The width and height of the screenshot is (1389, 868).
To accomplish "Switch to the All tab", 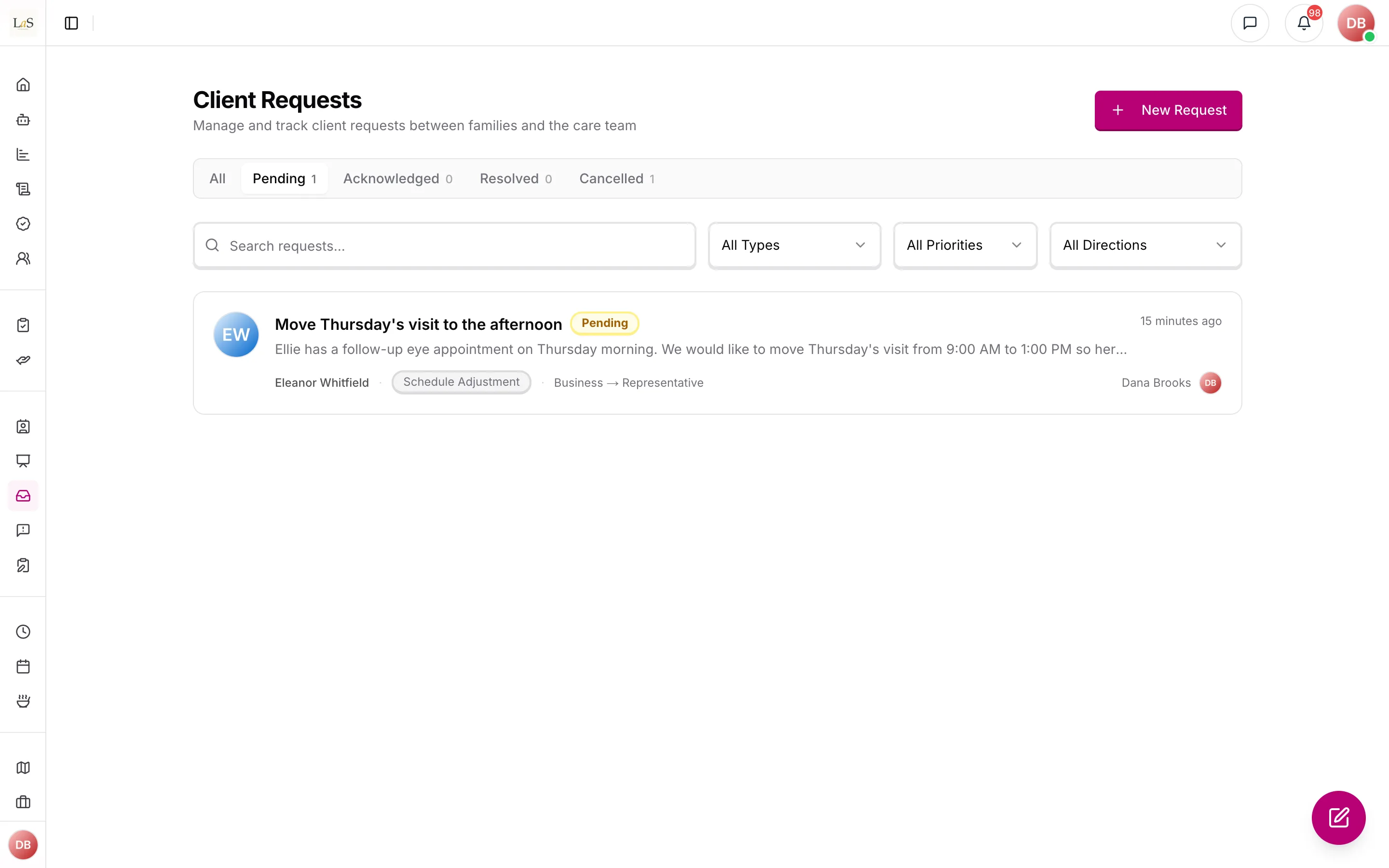I will tap(218, 178).
